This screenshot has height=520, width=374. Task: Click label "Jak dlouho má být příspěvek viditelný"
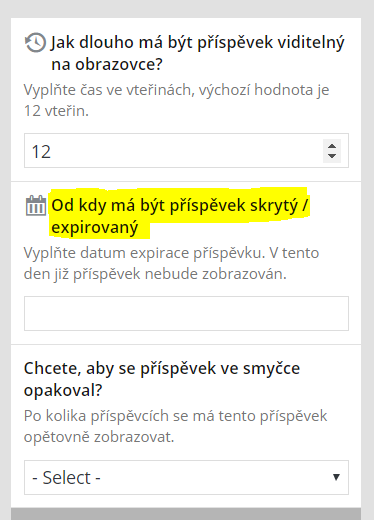tap(198, 43)
